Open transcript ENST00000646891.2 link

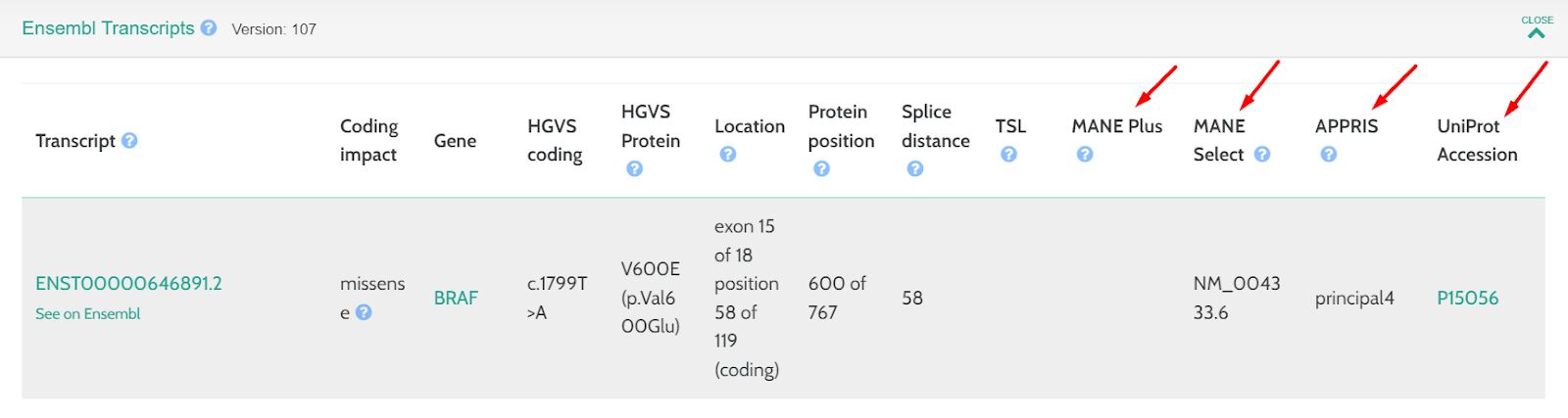click(128, 284)
